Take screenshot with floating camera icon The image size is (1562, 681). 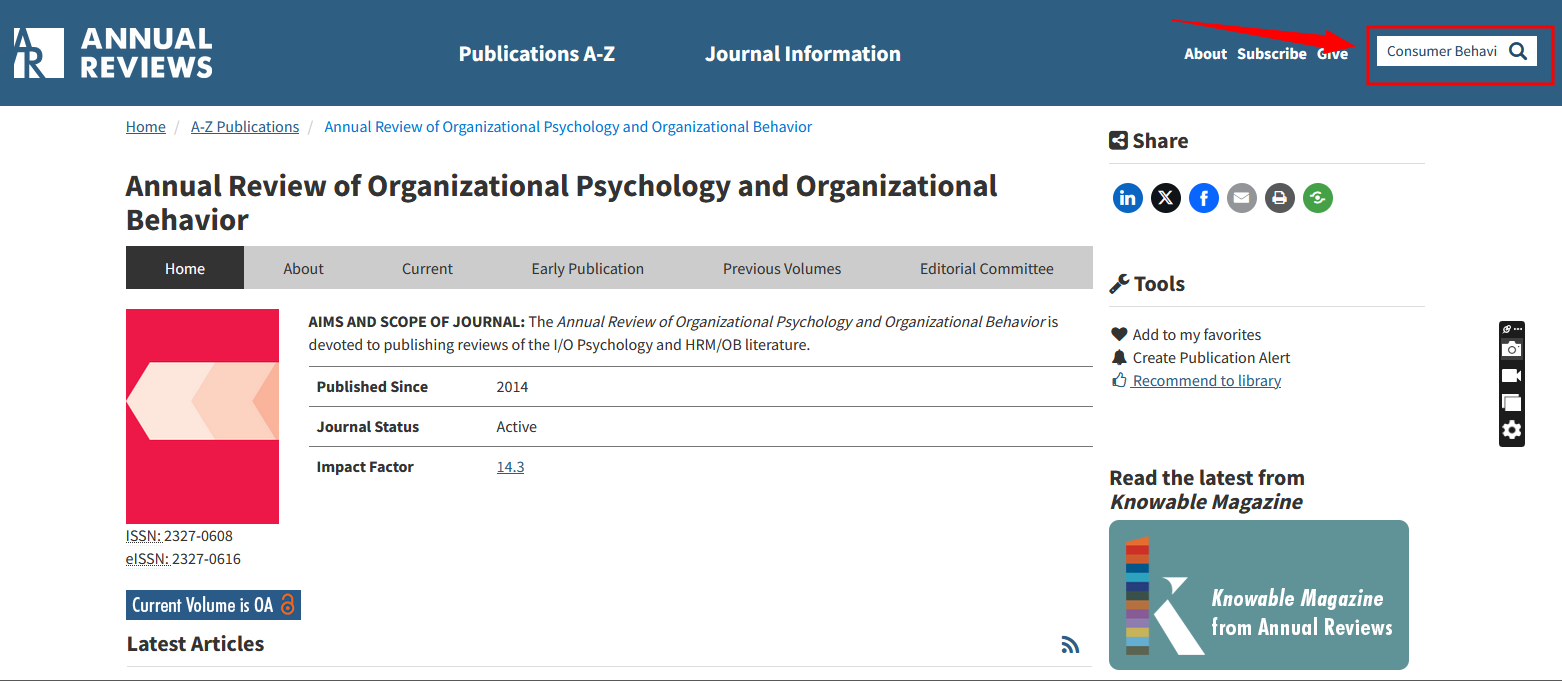pos(1511,349)
